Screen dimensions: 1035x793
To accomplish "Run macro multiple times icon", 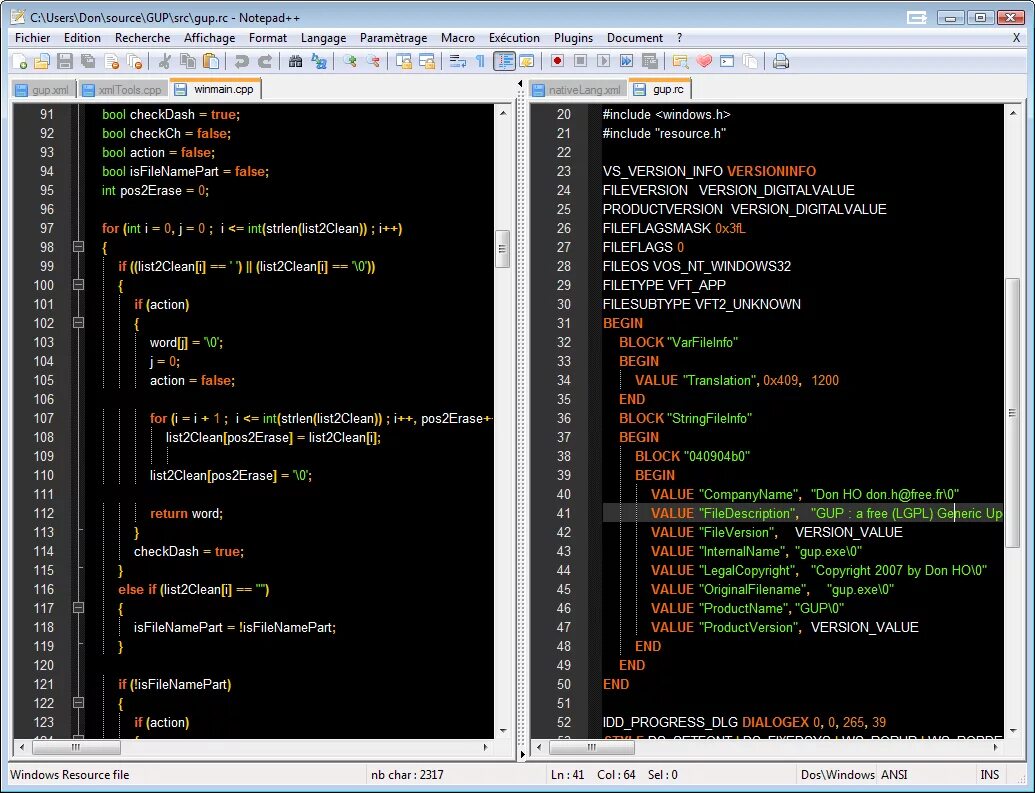I will pos(626,61).
